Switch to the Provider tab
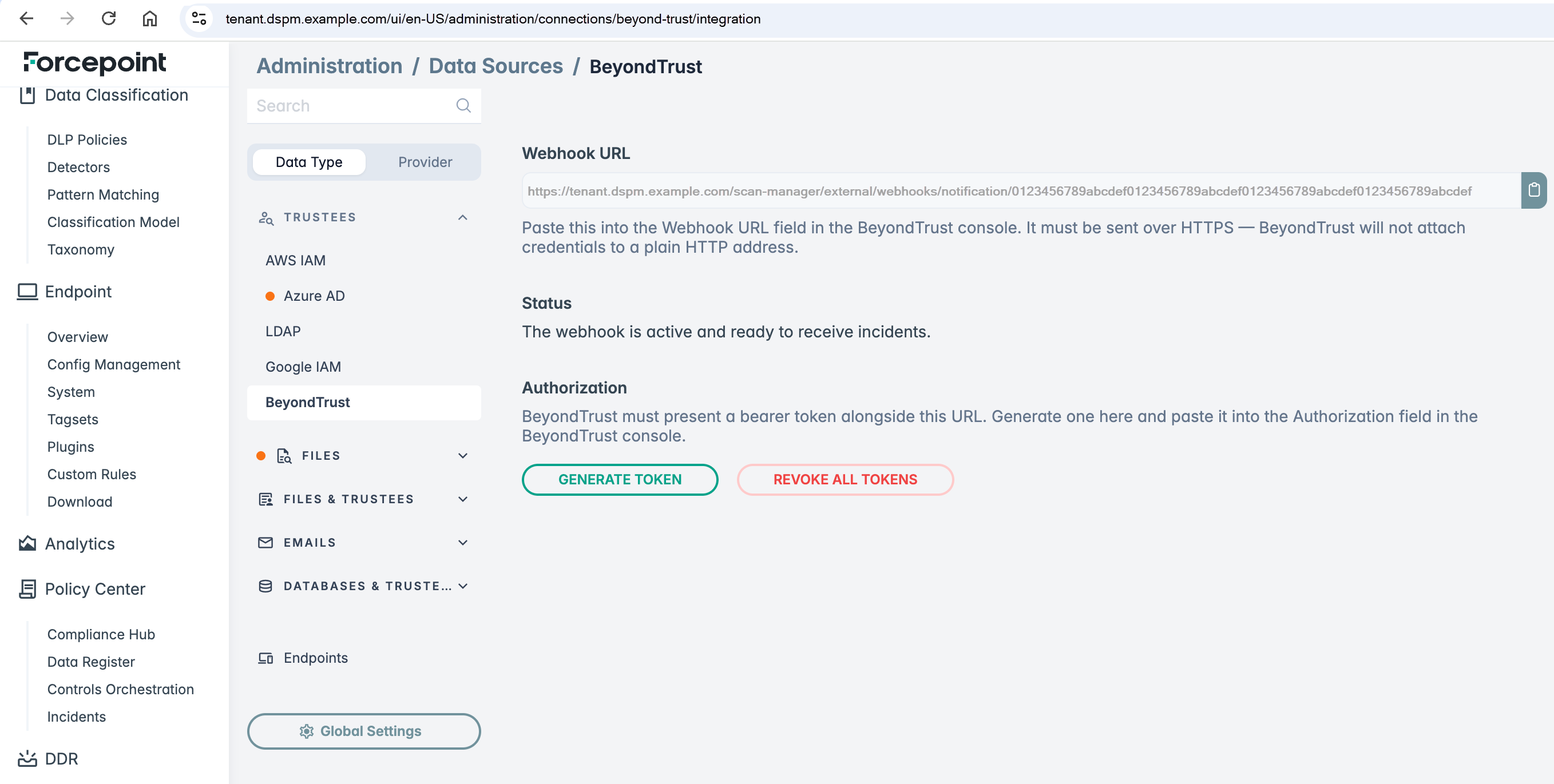The height and width of the screenshot is (784, 1554). 425,162
